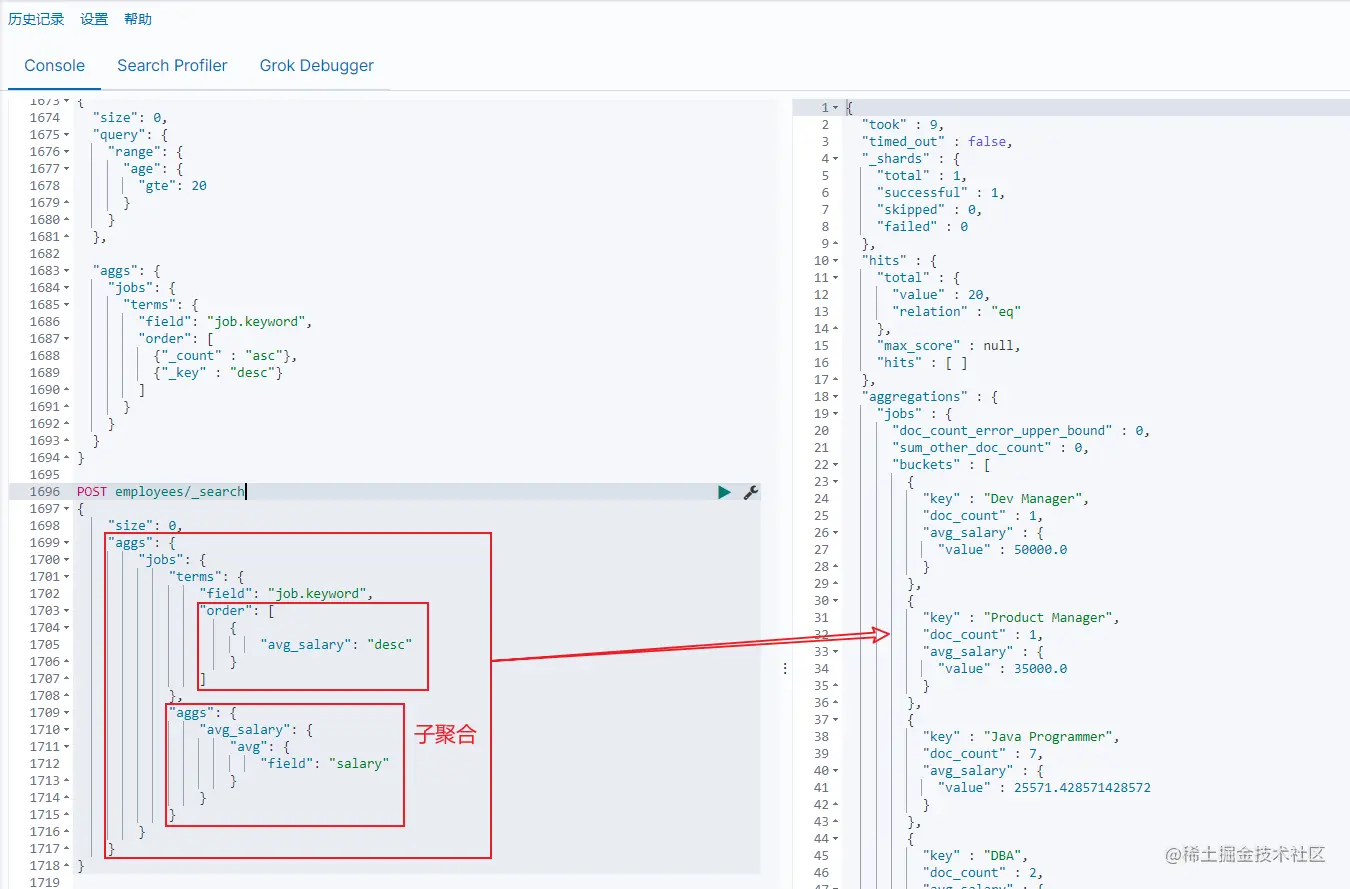Collapse the "order" array at line 1703

(66, 611)
